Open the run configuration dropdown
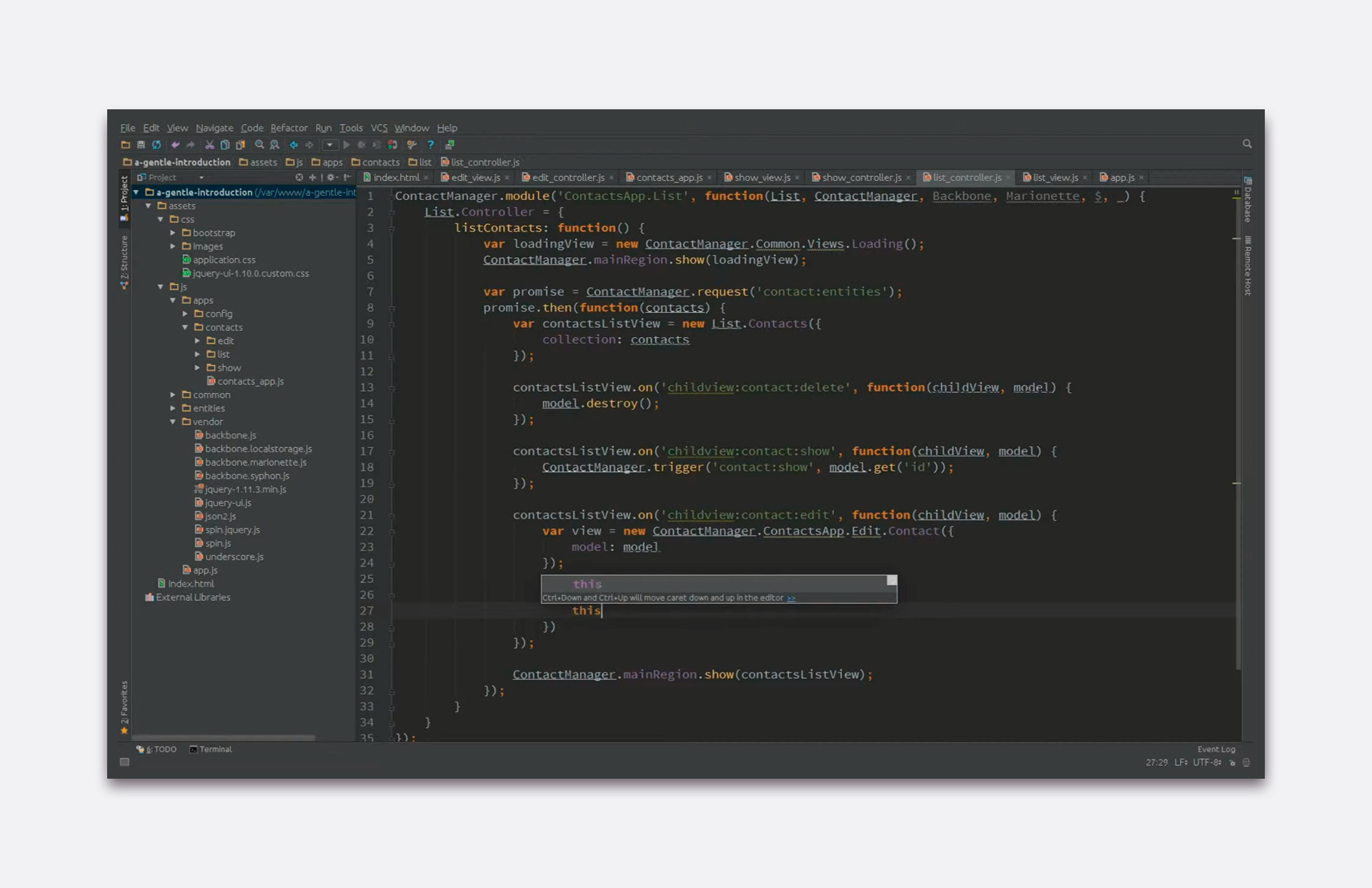The image size is (1372, 888). click(x=329, y=145)
